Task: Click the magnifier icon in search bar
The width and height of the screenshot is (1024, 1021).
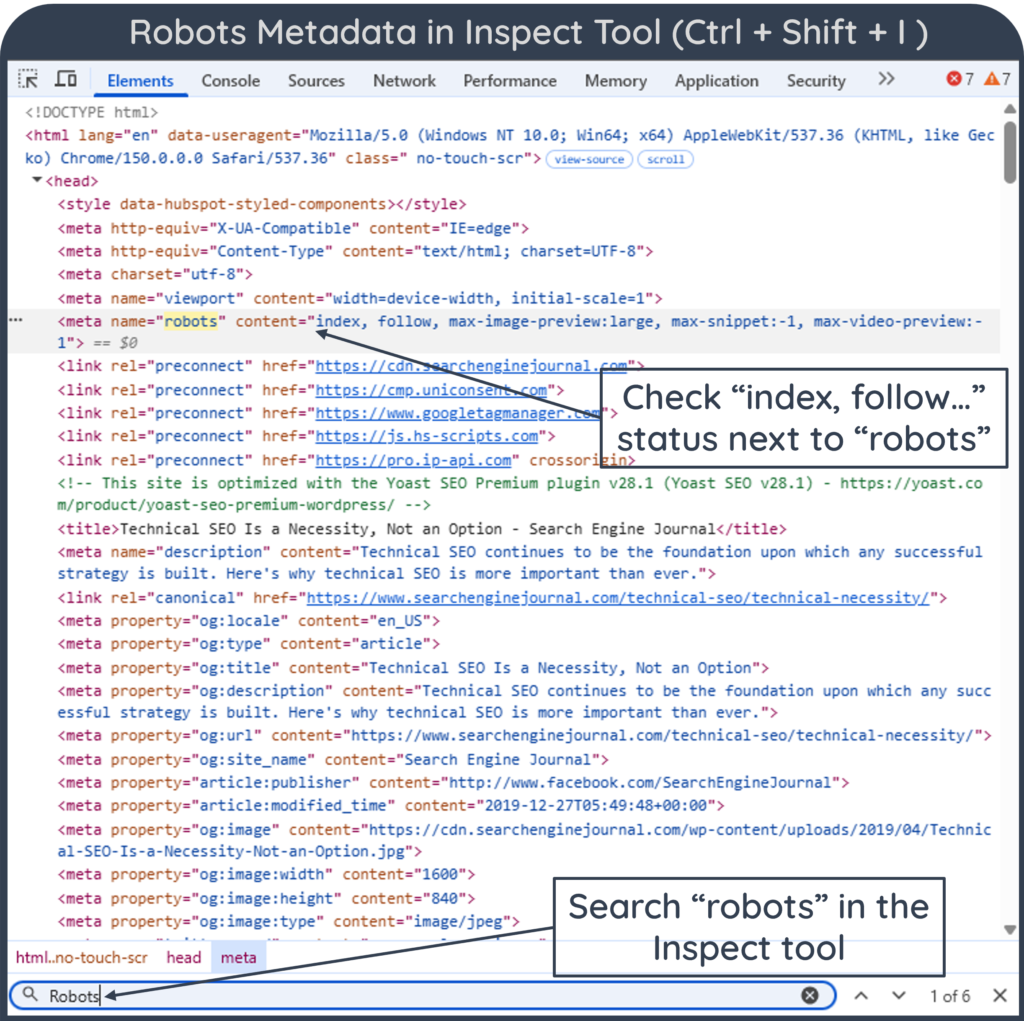Action: [x=30, y=994]
